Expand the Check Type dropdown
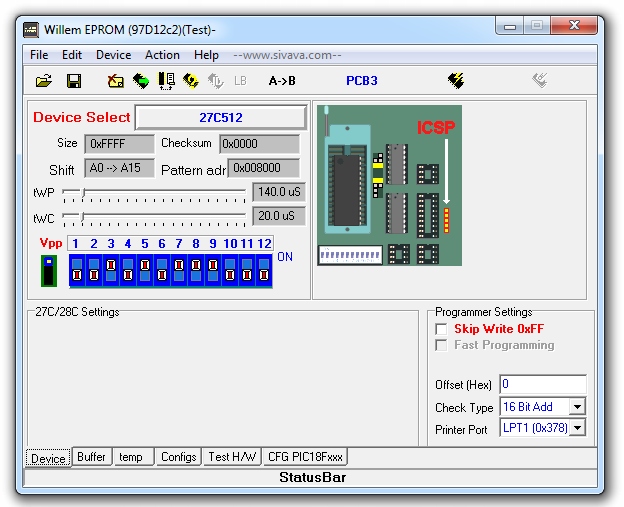Screen dimensions: 624x507 point(576,407)
